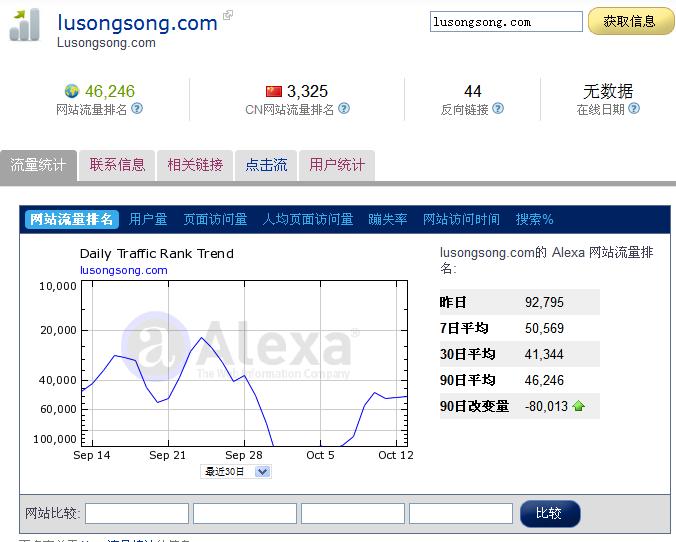Open the 最近30日 time range dropdown
This screenshot has width=676, height=542.
(x=236, y=471)
